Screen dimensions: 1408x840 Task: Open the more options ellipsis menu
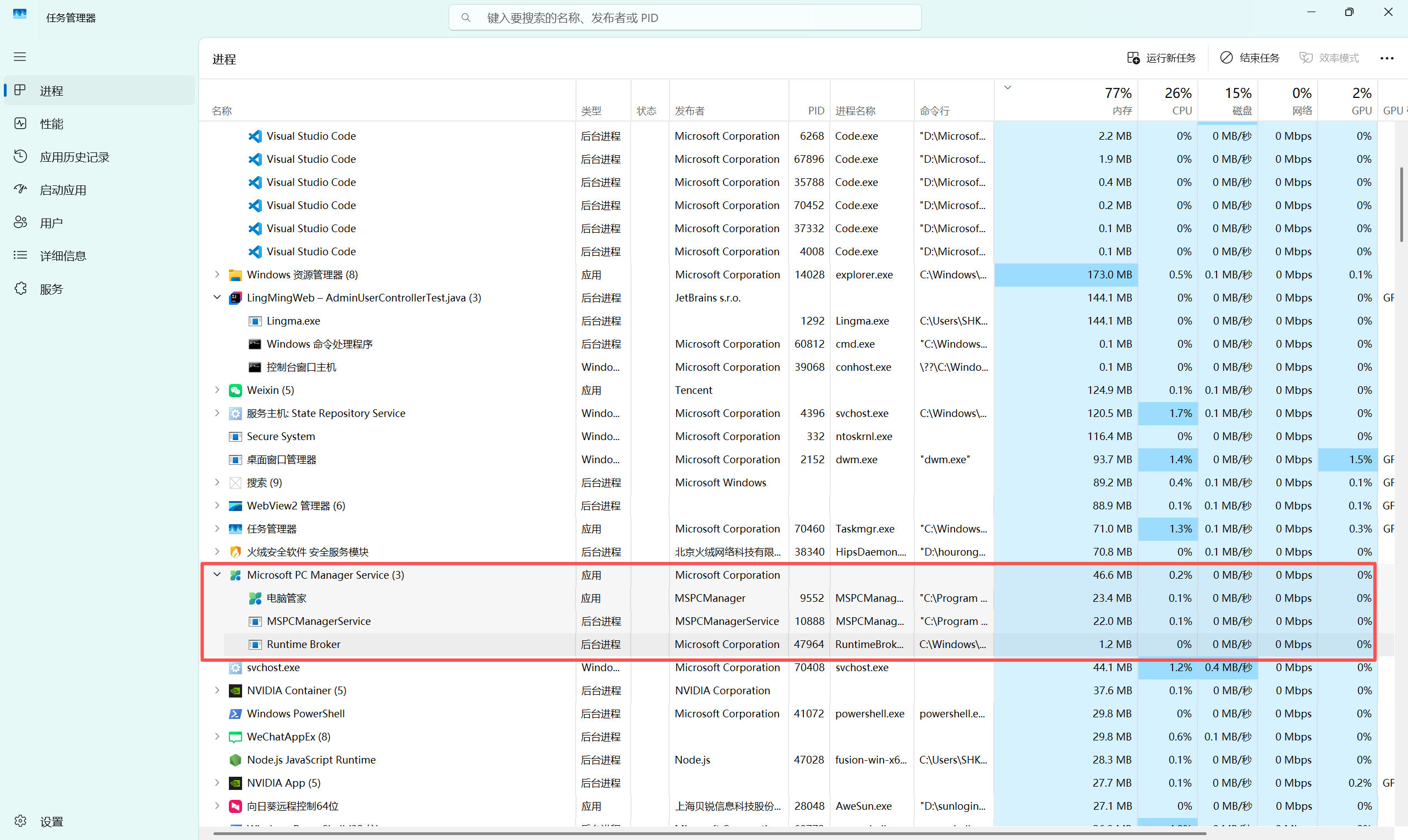[1387, 58]
